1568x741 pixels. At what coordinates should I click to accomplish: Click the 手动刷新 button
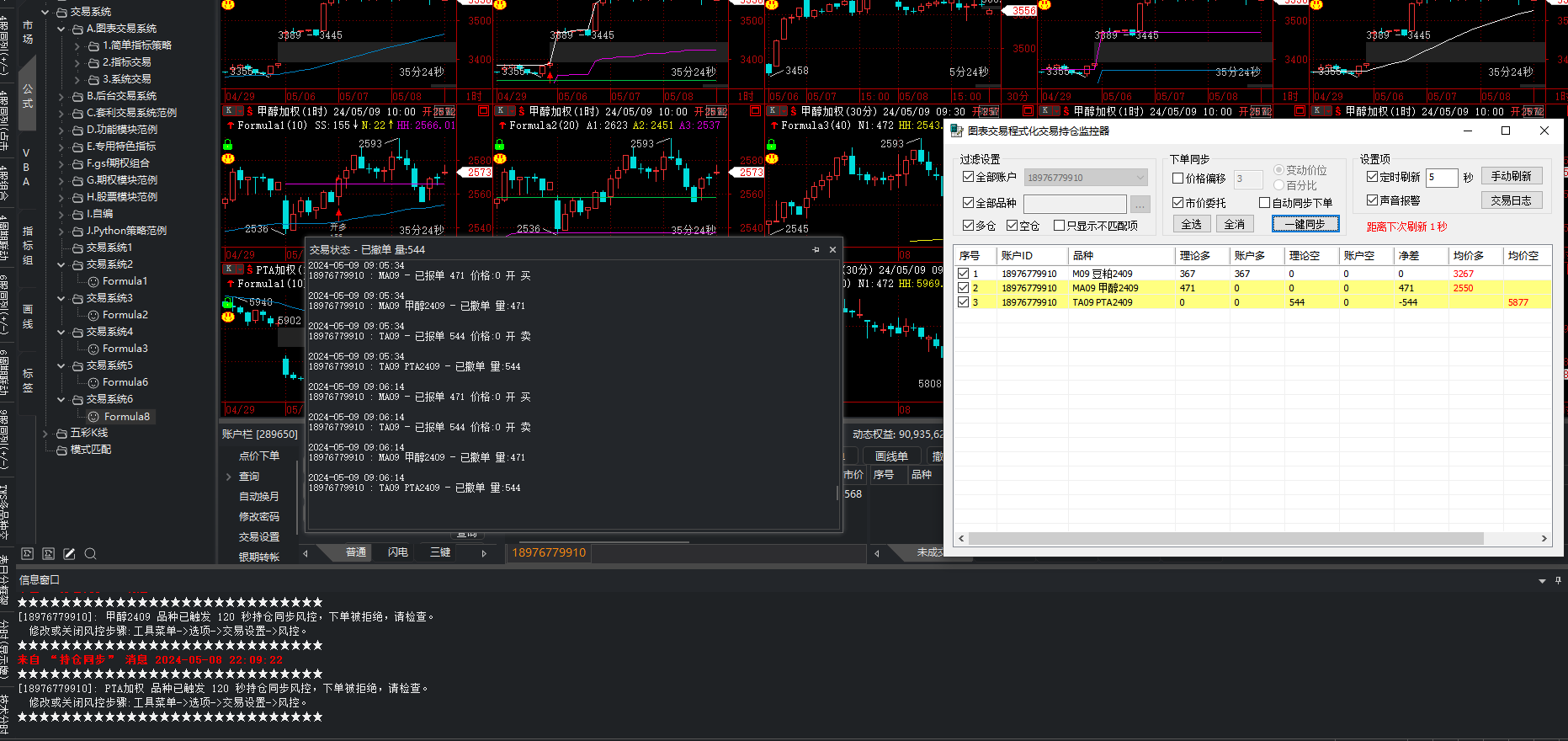(1512, 176)
